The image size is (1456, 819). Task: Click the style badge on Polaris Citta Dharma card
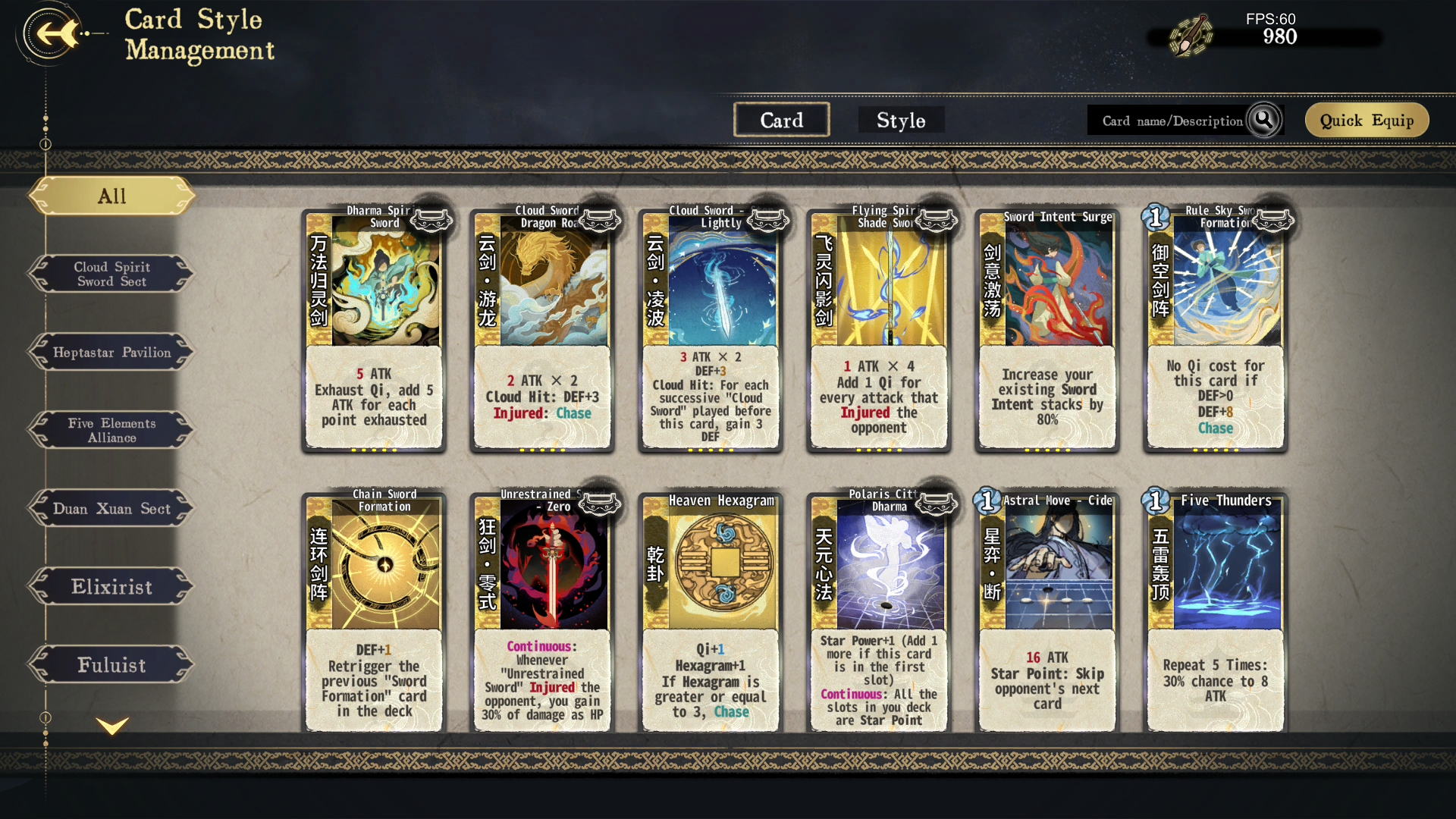936,504
